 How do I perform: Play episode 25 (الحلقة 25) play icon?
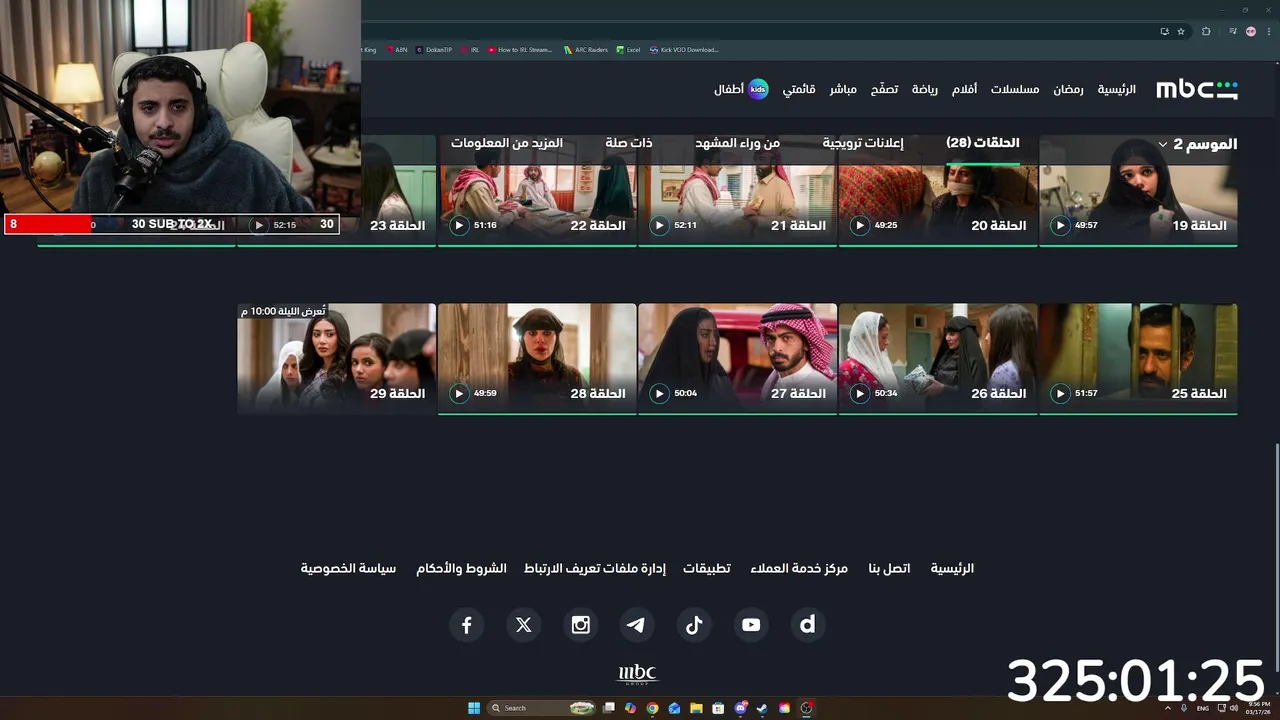(x=1060, y=394)
